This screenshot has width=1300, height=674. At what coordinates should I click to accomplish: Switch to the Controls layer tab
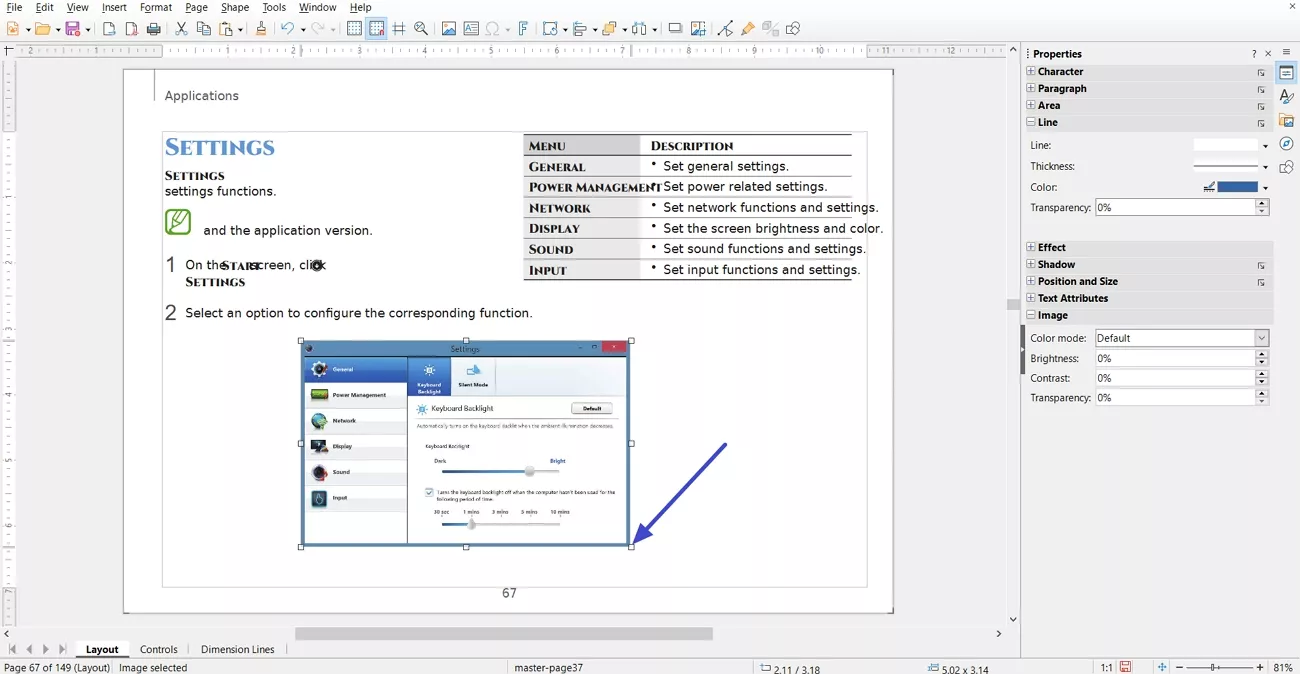point(159,649)
